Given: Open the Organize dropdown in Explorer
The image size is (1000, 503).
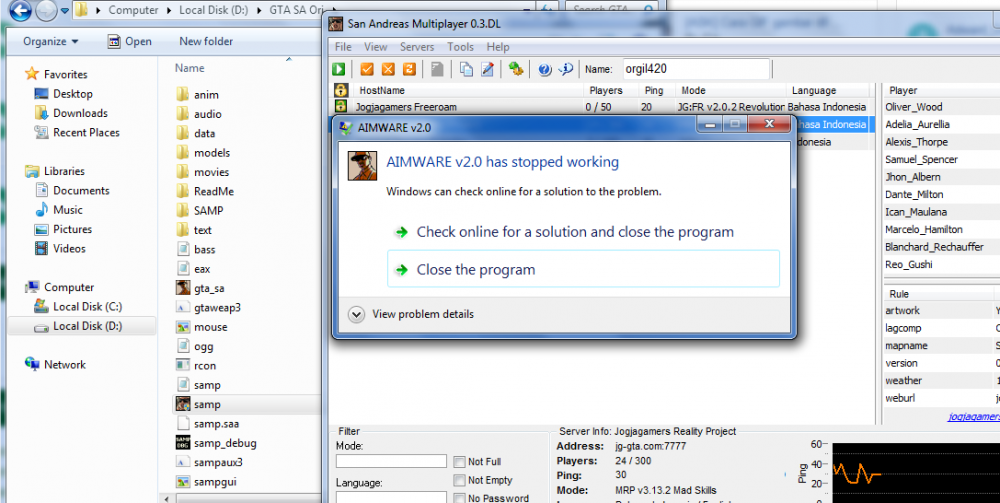Looking at the screenshot, I should coord(50,41).
